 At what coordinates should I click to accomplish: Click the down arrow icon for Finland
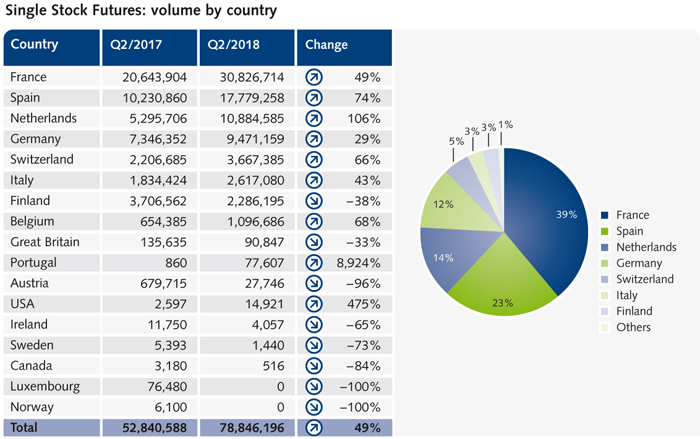click(314, 201)
